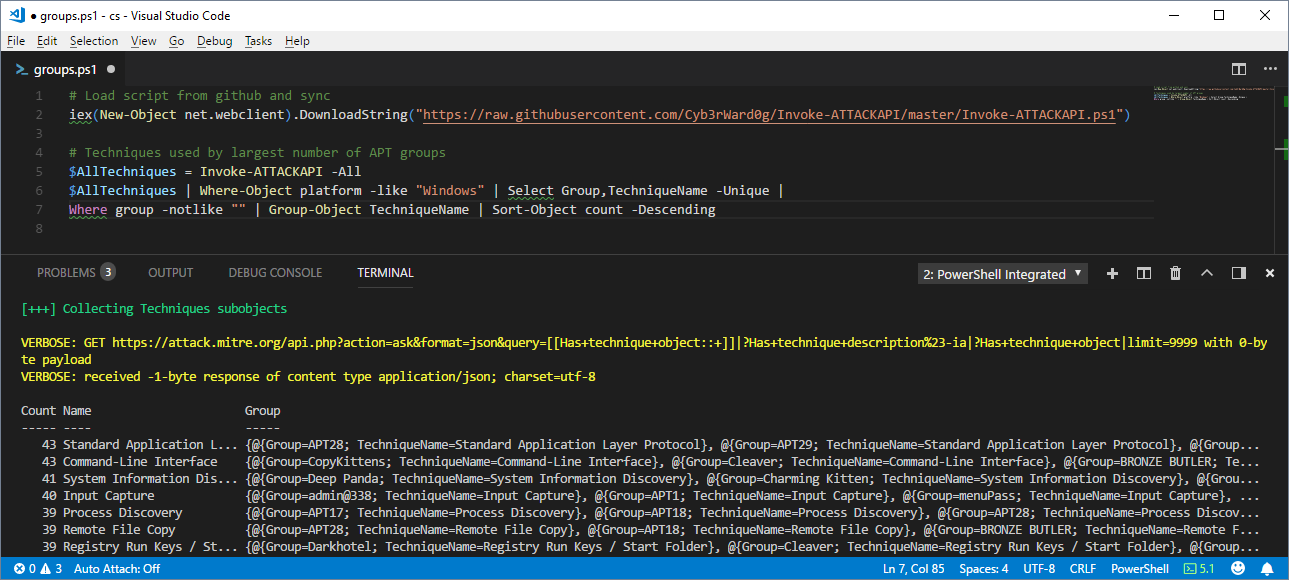
Task: Open the Debug menu
Action: pyautogui.click(x=214, y=41)
